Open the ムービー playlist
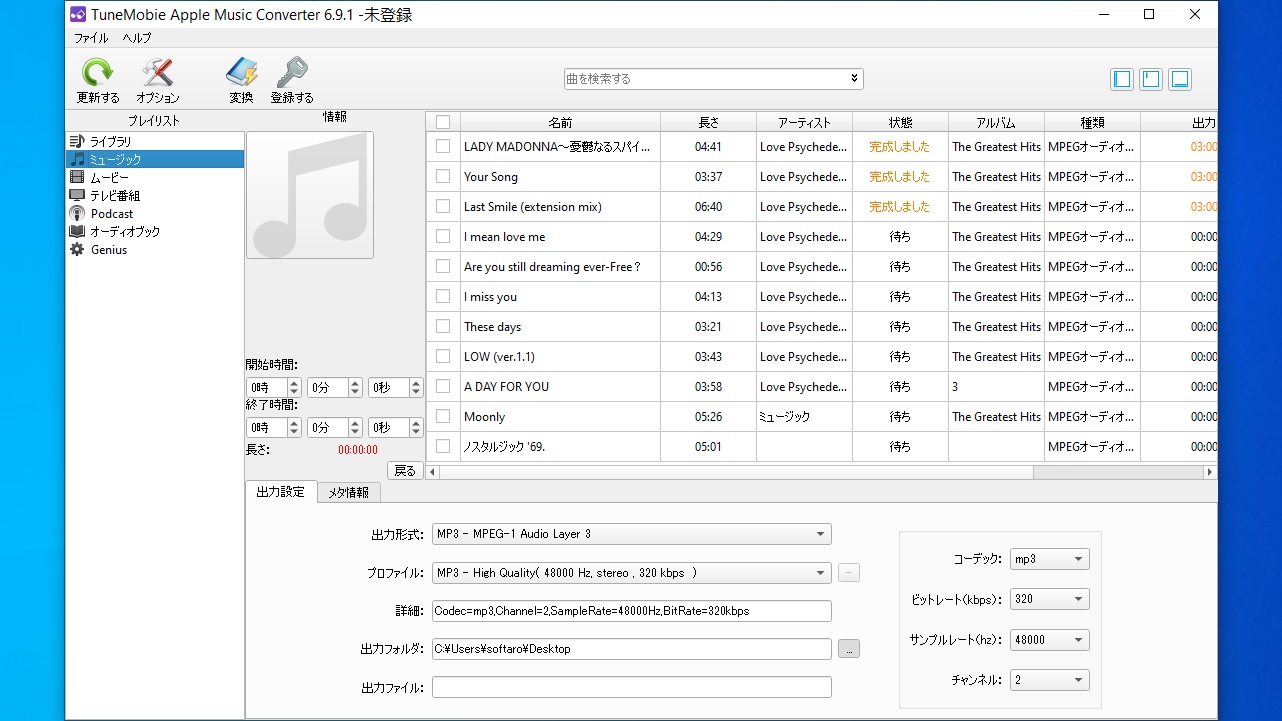This screenshot has width=1282, height=721. pyautogui.click(x=155, y=177)
